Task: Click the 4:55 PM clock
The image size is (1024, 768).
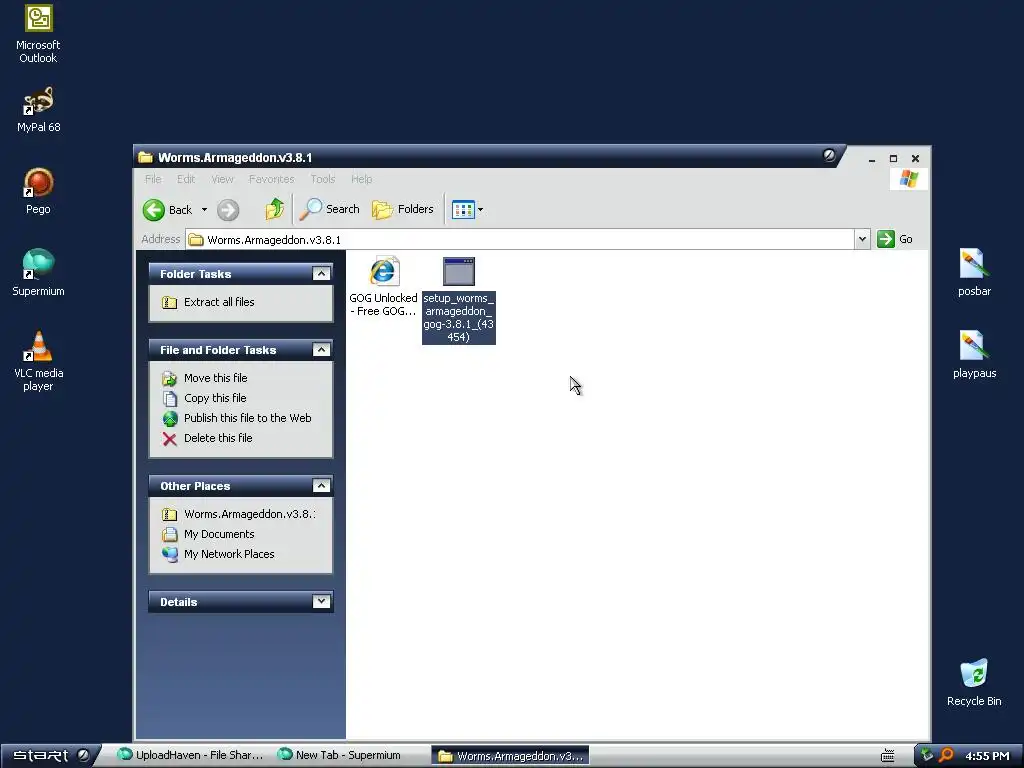Action: (987, 756)
